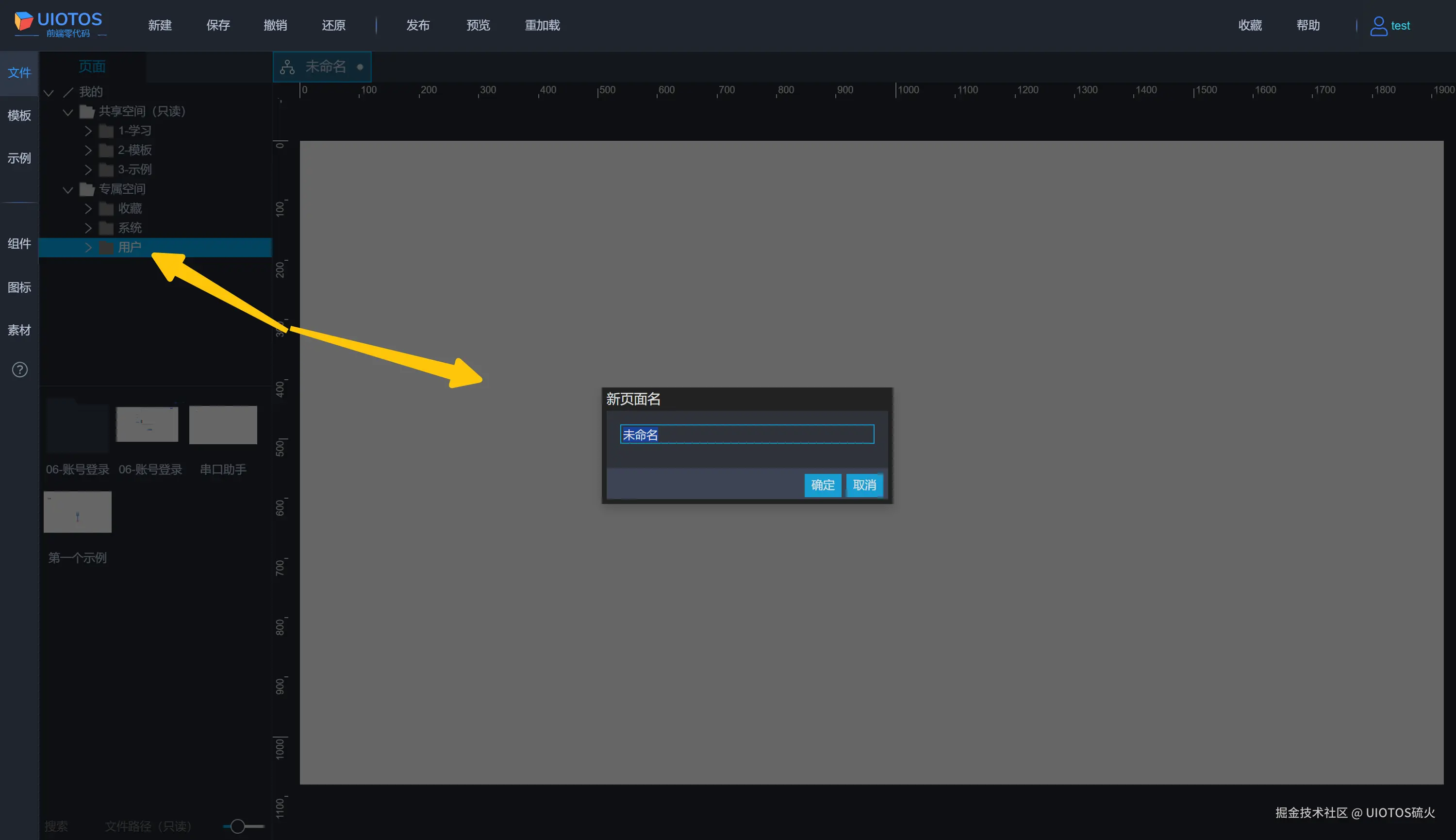Image resolution: width=1456 pixels, height=840 pixels.
Task: Collapse the 共享空间 tree node
Action: [x=68, y=112]
